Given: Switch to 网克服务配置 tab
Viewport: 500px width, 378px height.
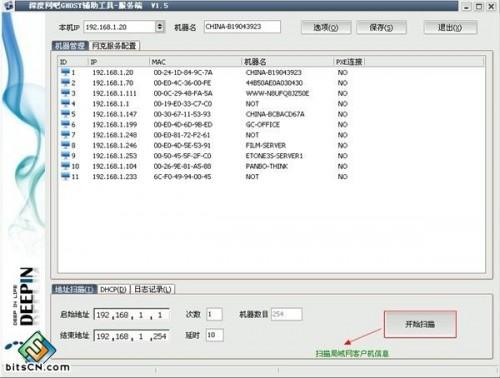Looking at the screenshot, I should point(114,46).
